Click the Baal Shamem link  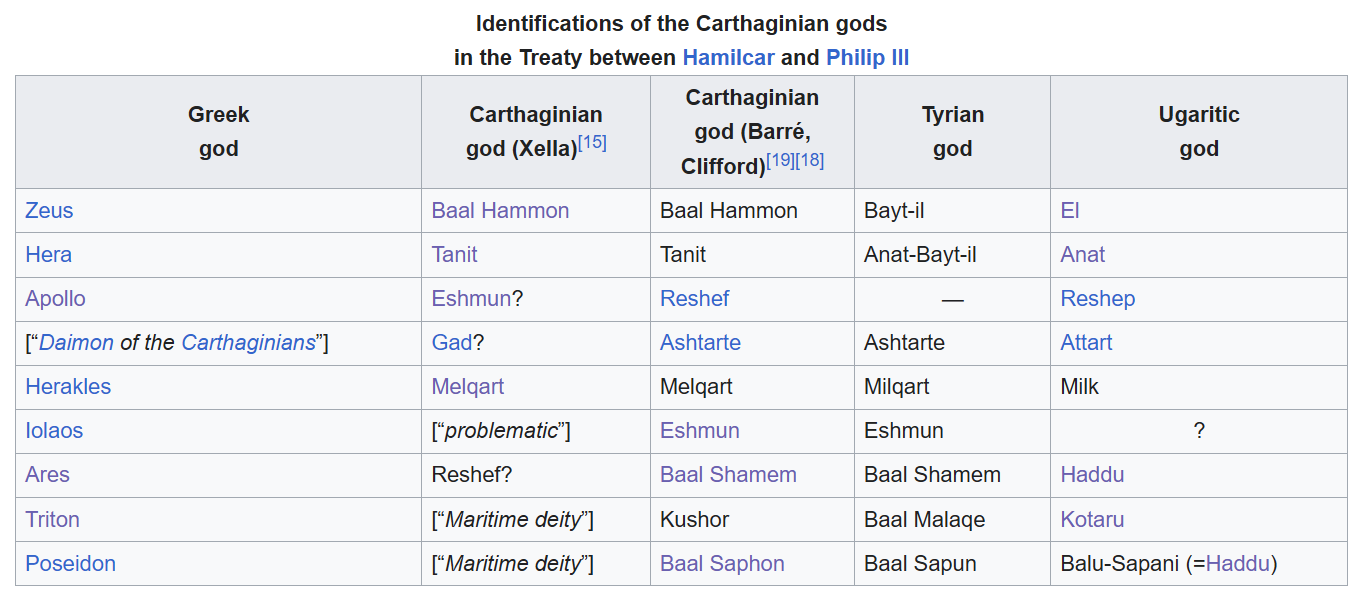coord(728,475)
